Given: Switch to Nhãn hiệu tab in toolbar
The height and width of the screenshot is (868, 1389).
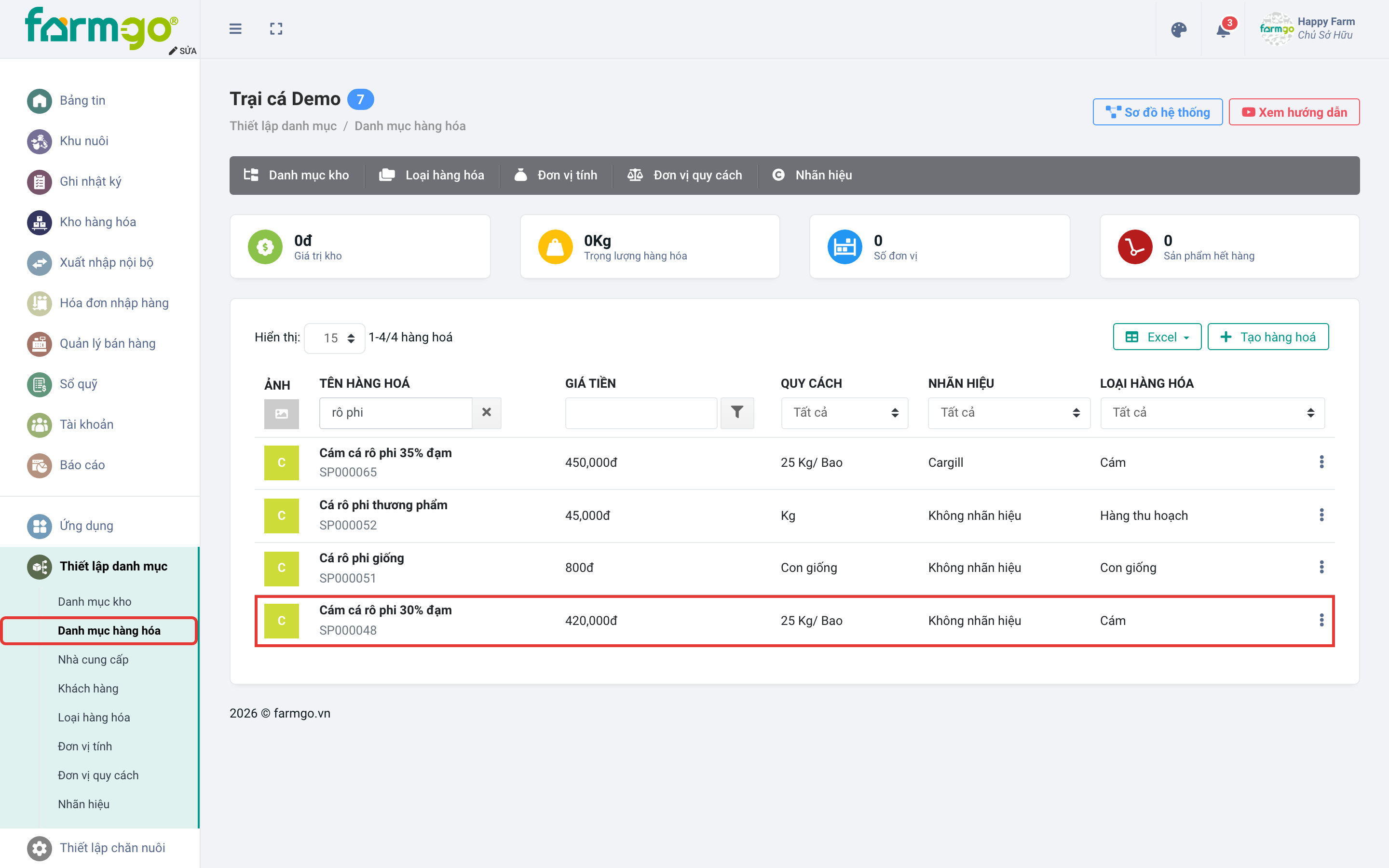Looking at the screenshot, I should [x=812, y=175].
